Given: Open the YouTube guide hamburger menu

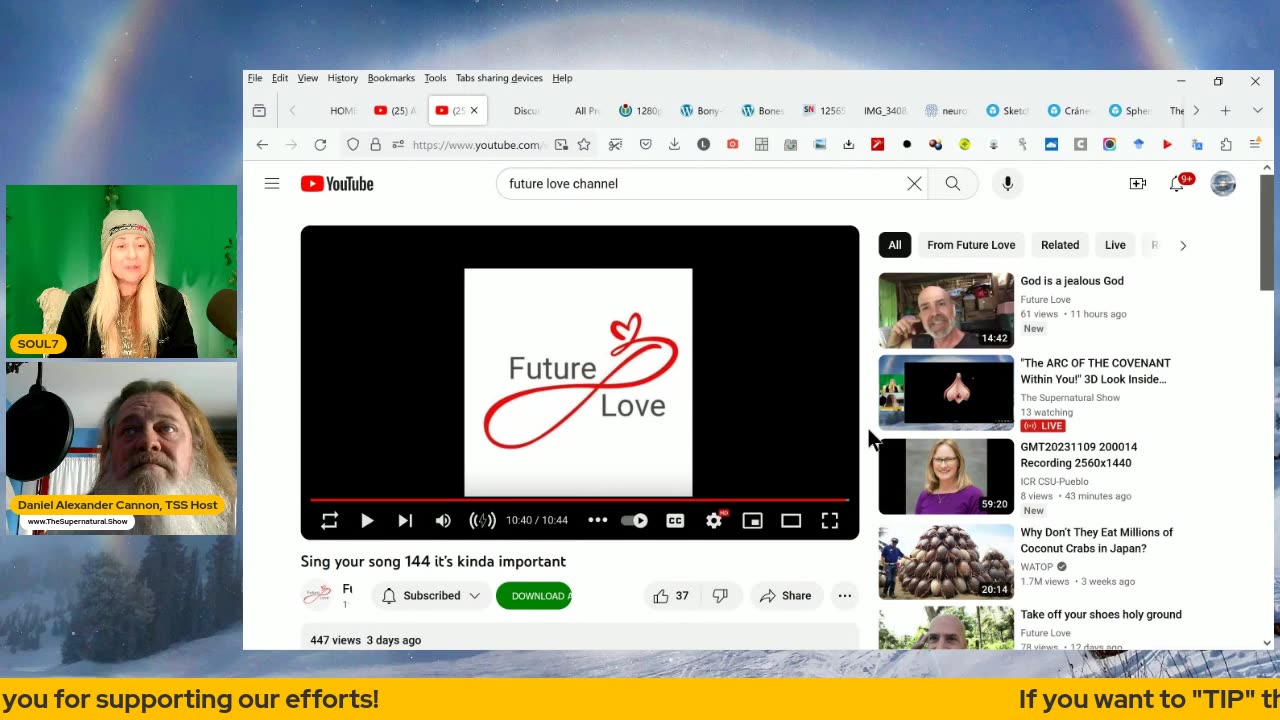Looking at the screenshot, I should (272, 184).
